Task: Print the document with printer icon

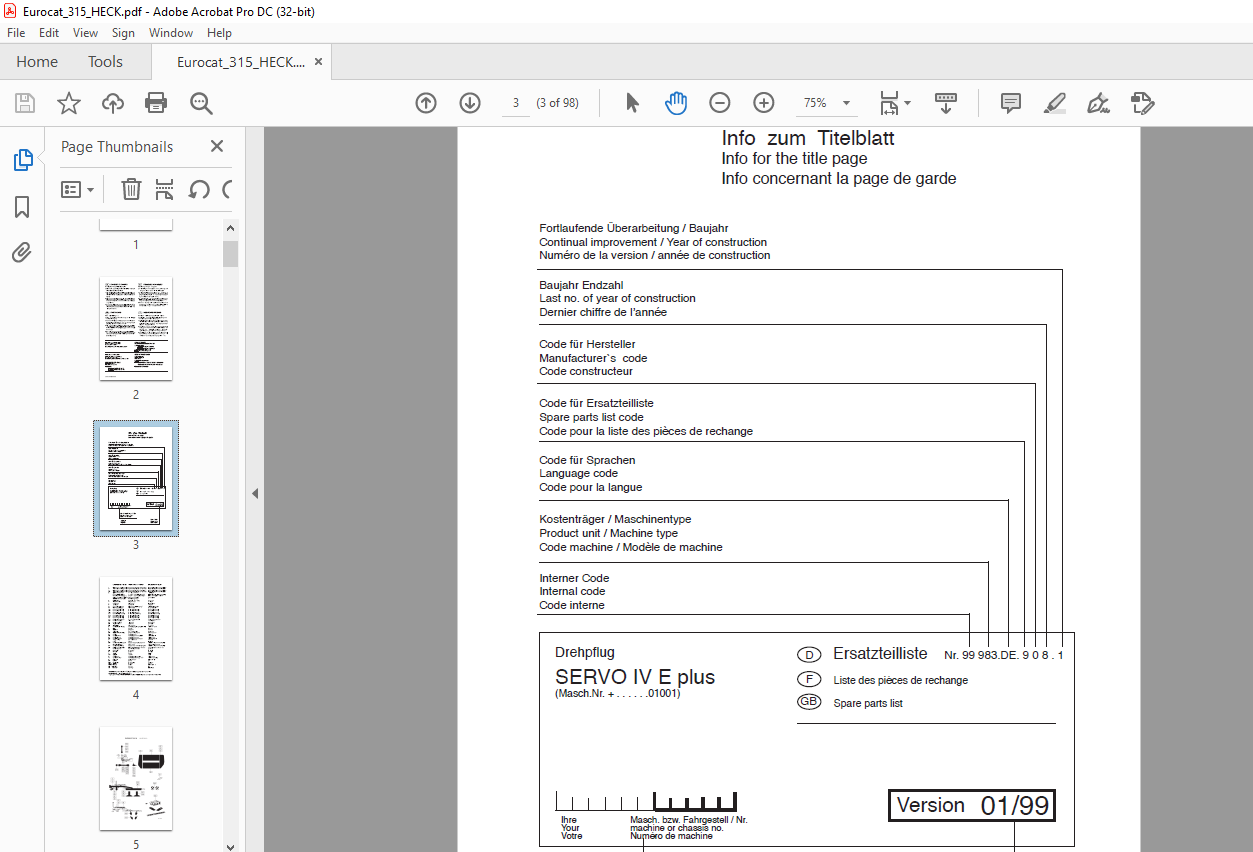Action: (156, 103)
